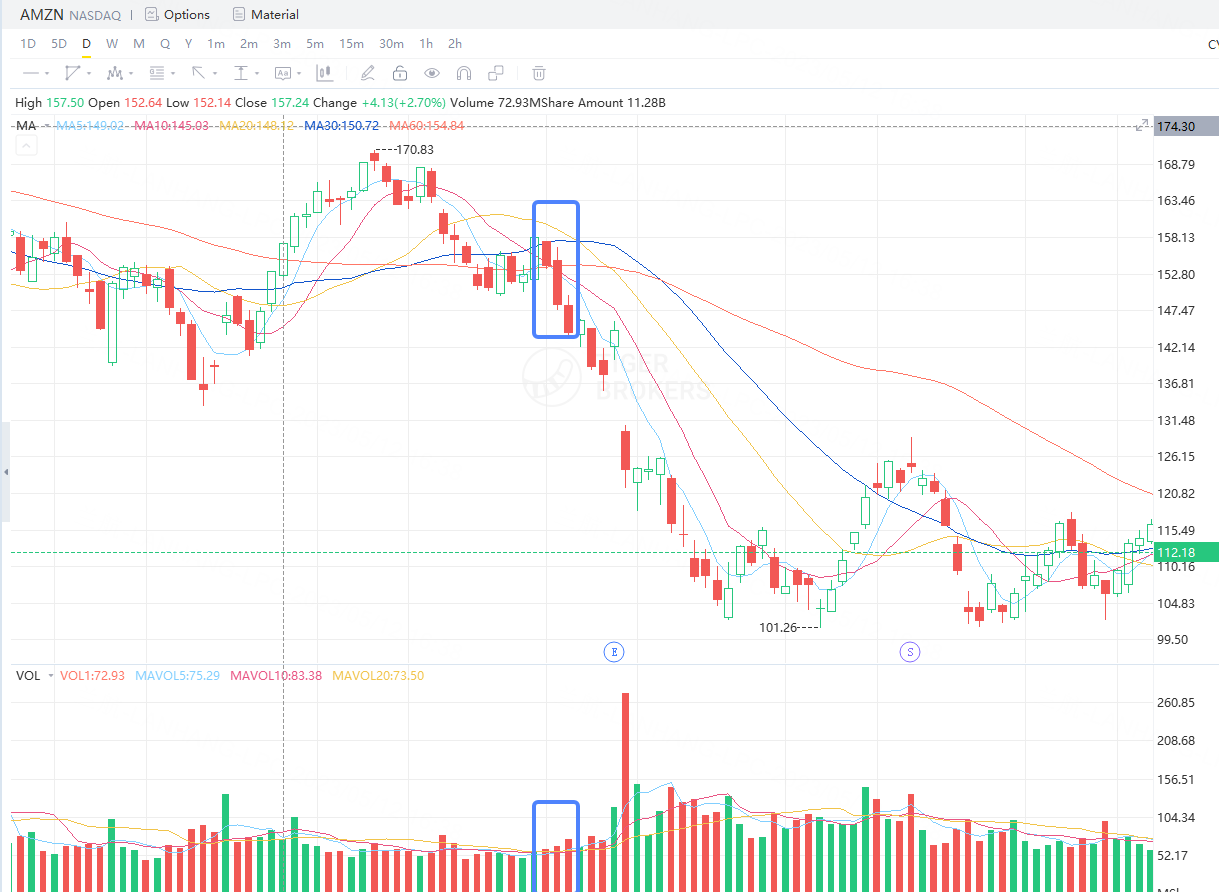Click the Material document icon
This screenshot has height=892, width=1219.
(x=238, y=15)
